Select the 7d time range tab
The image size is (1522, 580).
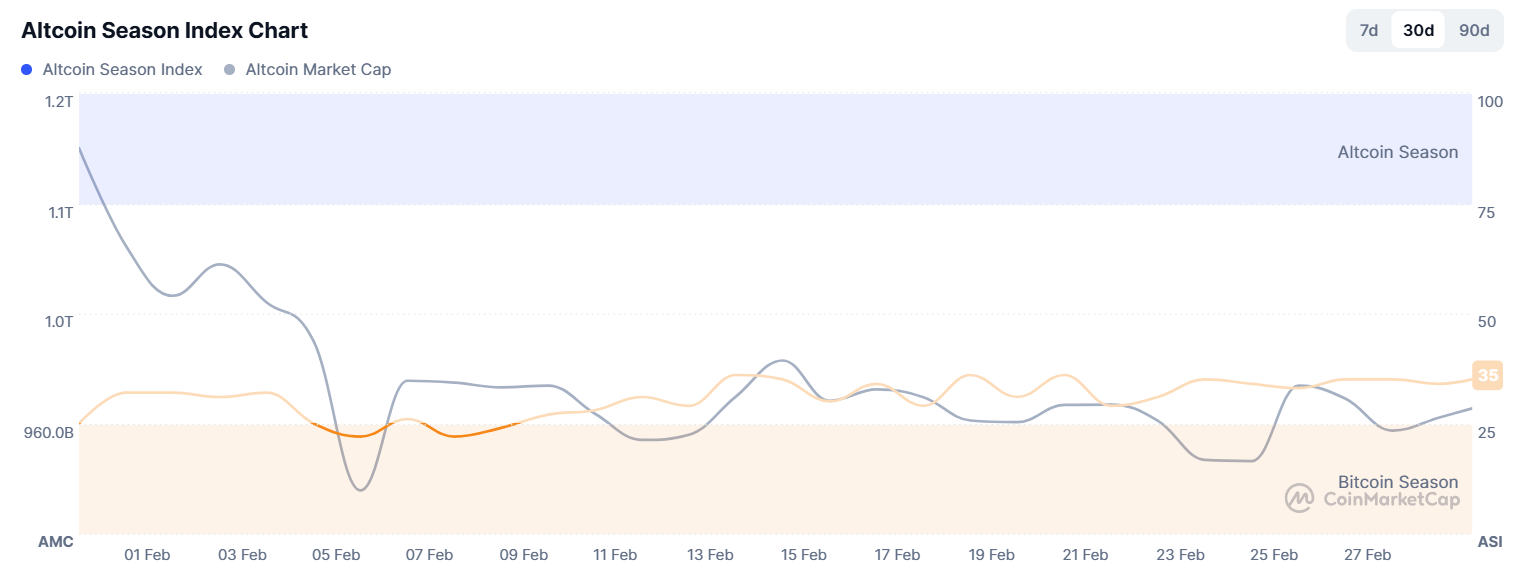[x=1369, y=30]
